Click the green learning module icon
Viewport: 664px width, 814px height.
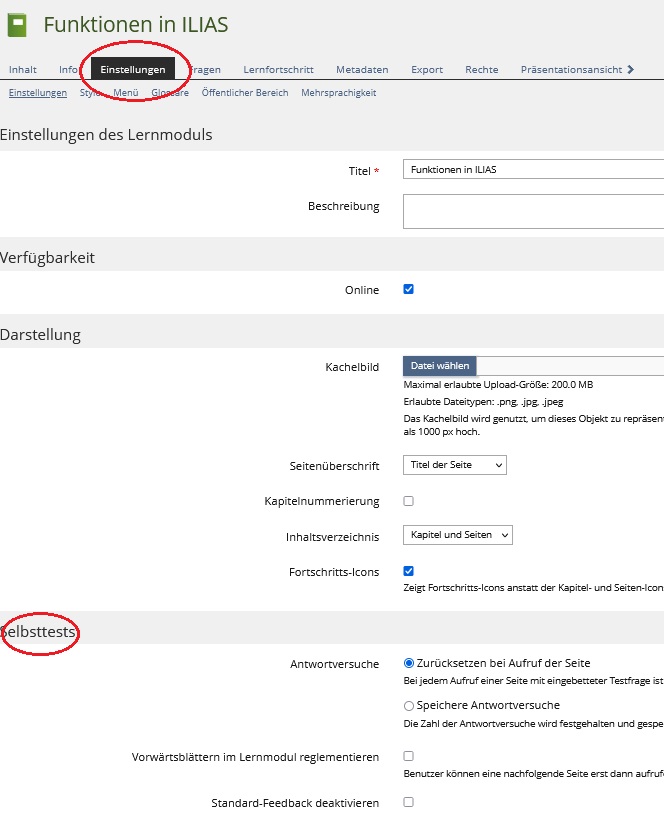pyautogui.click(x=18, y=25)
